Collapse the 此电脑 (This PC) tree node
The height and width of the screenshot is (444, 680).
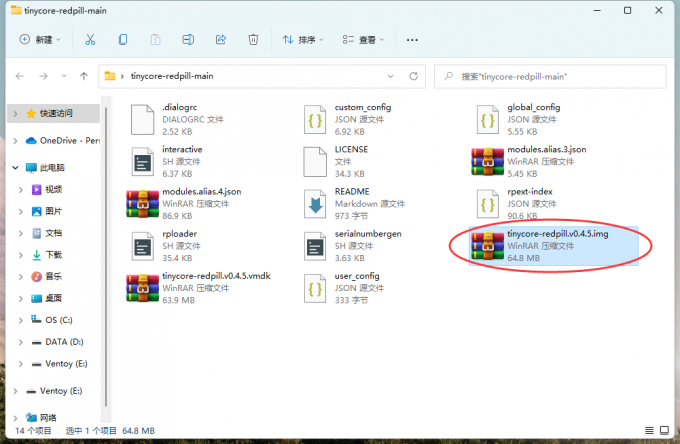tap(14, 167)
